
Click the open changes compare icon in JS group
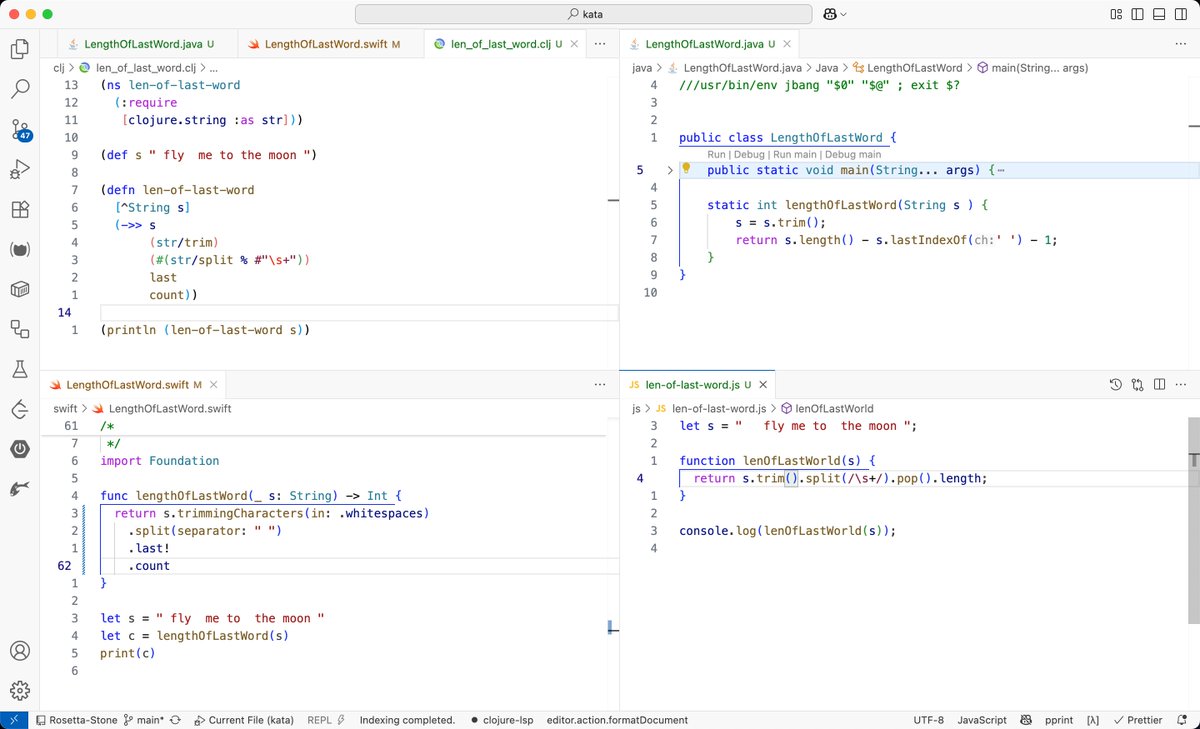click(1138, 384)
